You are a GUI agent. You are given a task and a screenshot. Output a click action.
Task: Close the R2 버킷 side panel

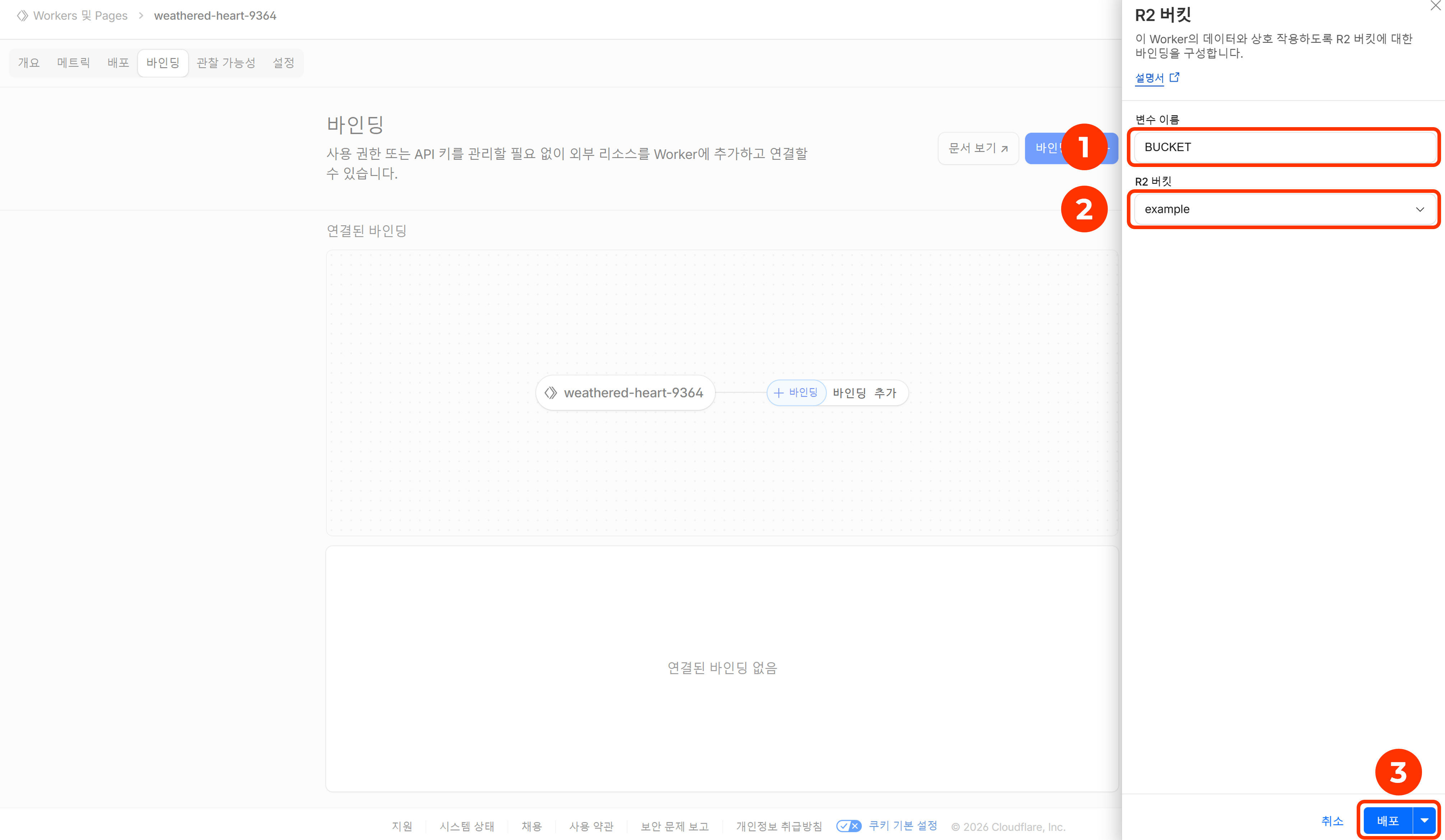click(x=1435, y=6)
